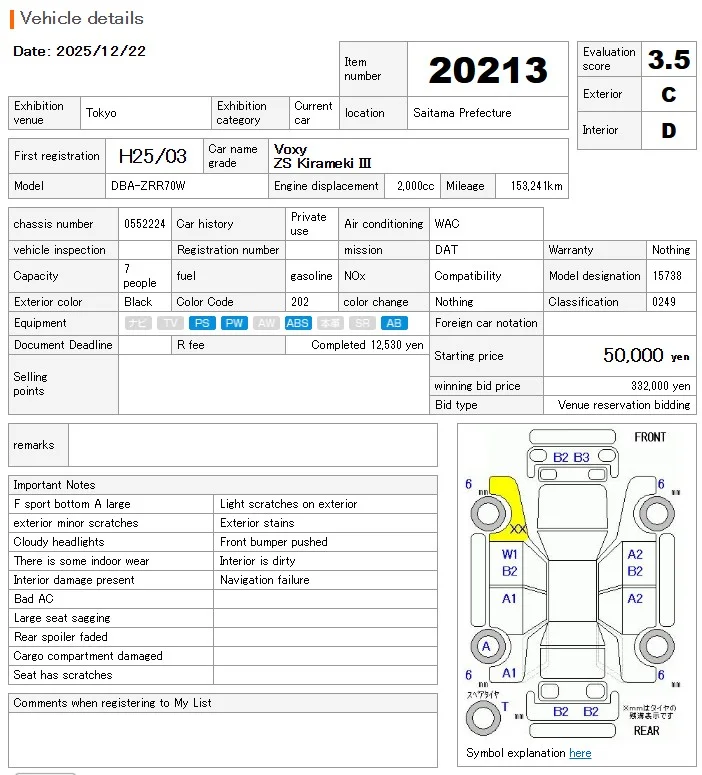Screen dimensions: 702x775
Task: Click the 7 people capacity cell
Action: (x=144, y=276)
